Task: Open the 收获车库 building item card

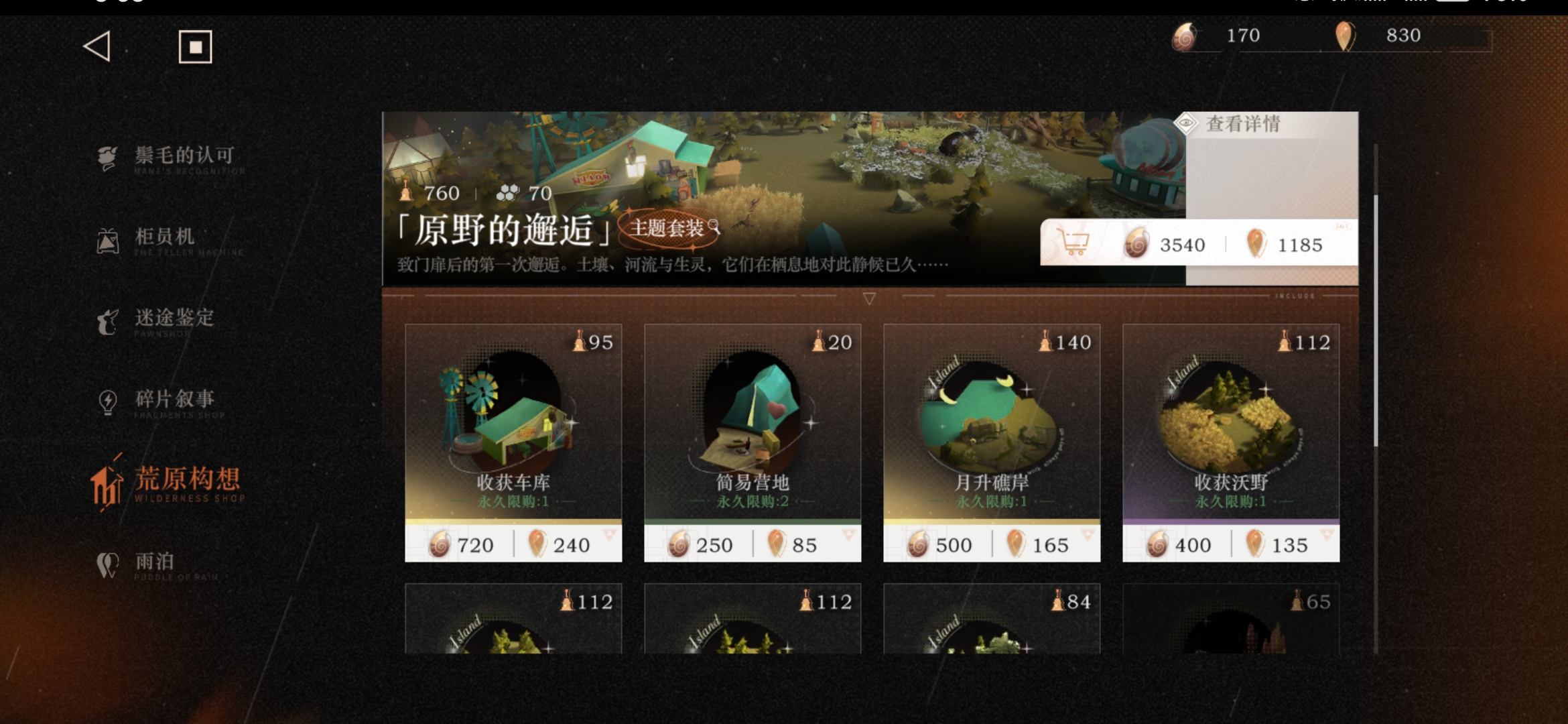Action: pos(513,442)
